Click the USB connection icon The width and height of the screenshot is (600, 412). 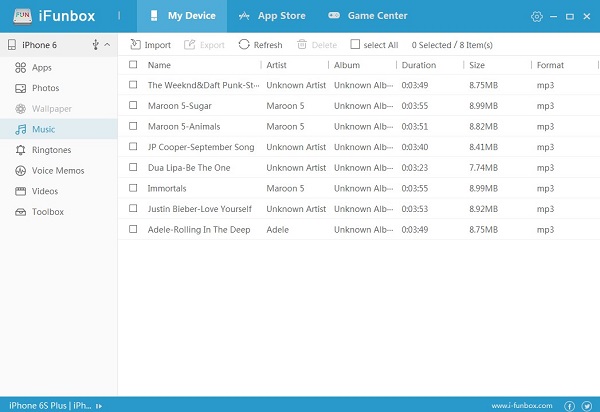click(96, 45)
